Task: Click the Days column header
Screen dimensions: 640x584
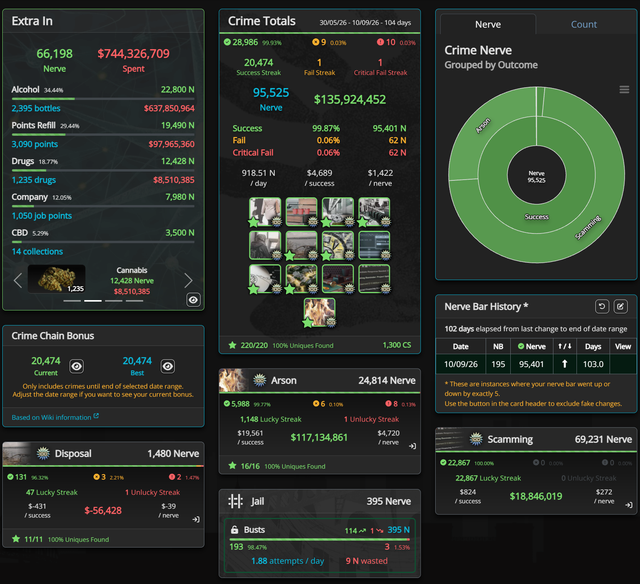Action: (x=593, y=346)
